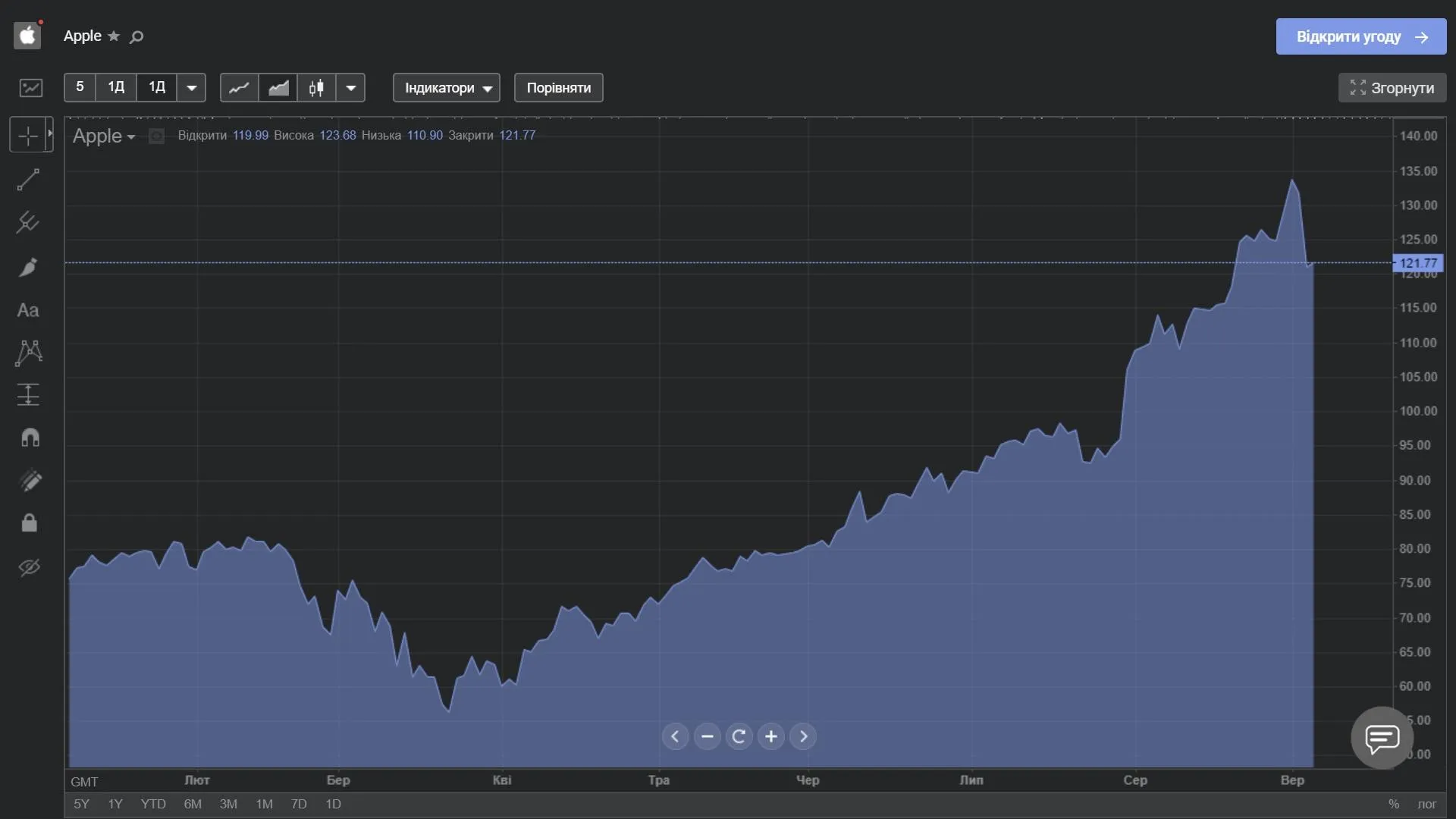The width and height of the screenshot is (1456, 819).
Task: Click the Вер month label on time axis
Action: [x=1292, y=780]
